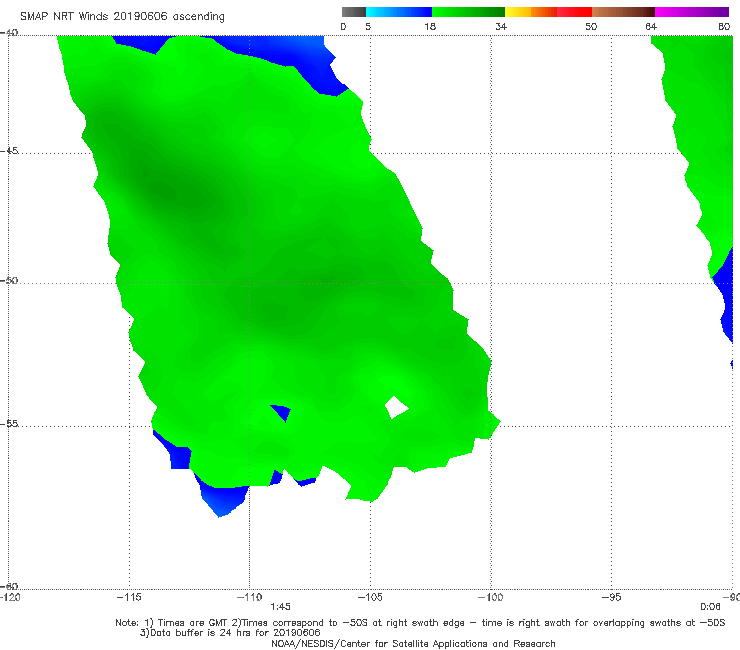Click the color bar label "80"
This screenshot has height=650, width=740.
pyautogui.click(x=724, y=26)
